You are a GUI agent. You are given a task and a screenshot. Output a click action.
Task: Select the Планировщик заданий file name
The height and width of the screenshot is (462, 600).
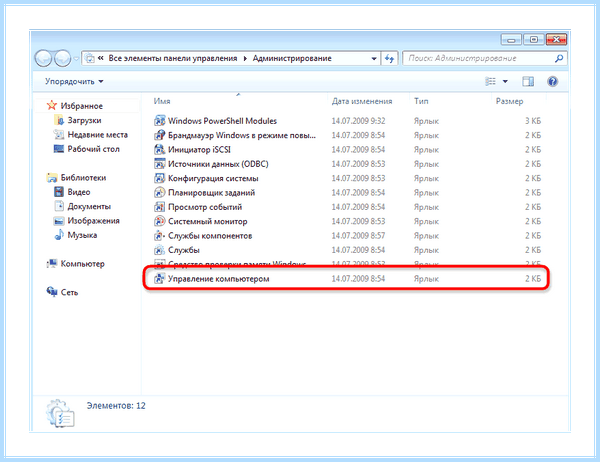[x=212, y=193]
